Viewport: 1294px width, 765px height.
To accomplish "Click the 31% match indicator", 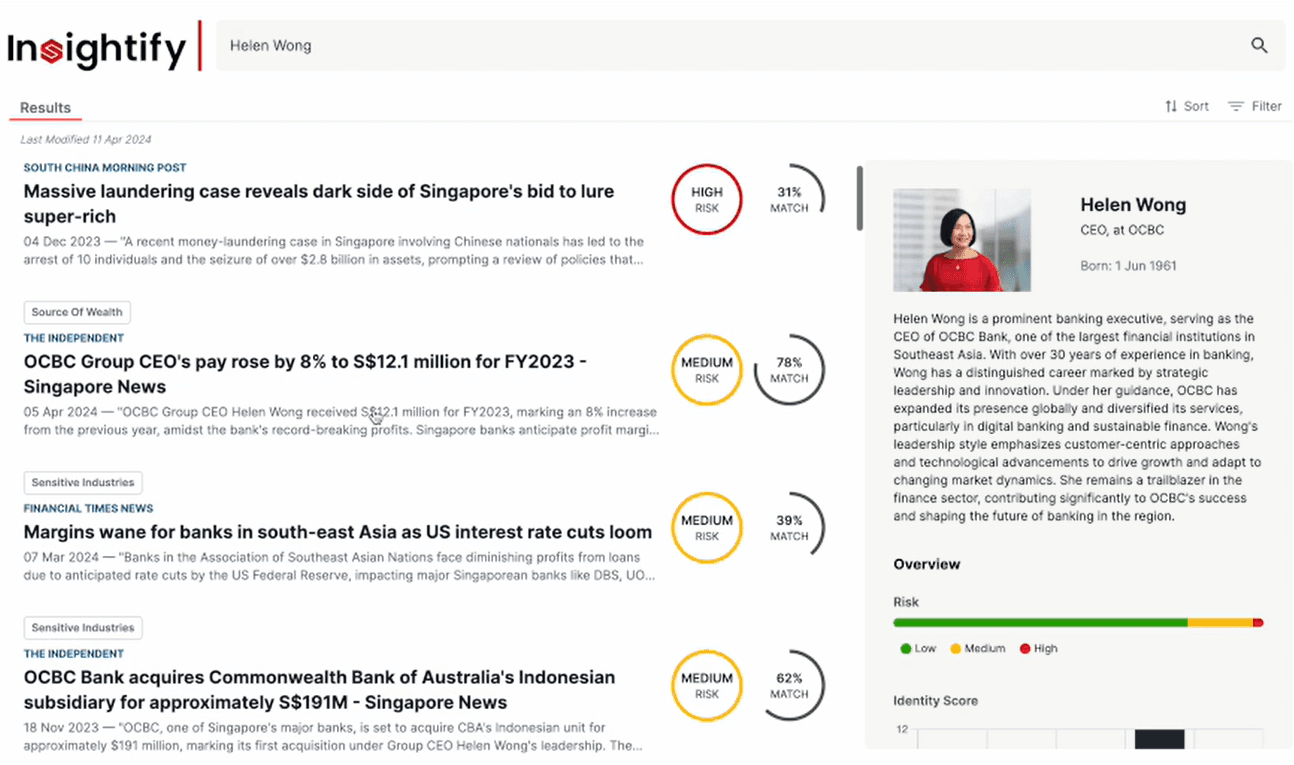I will 789,199.
